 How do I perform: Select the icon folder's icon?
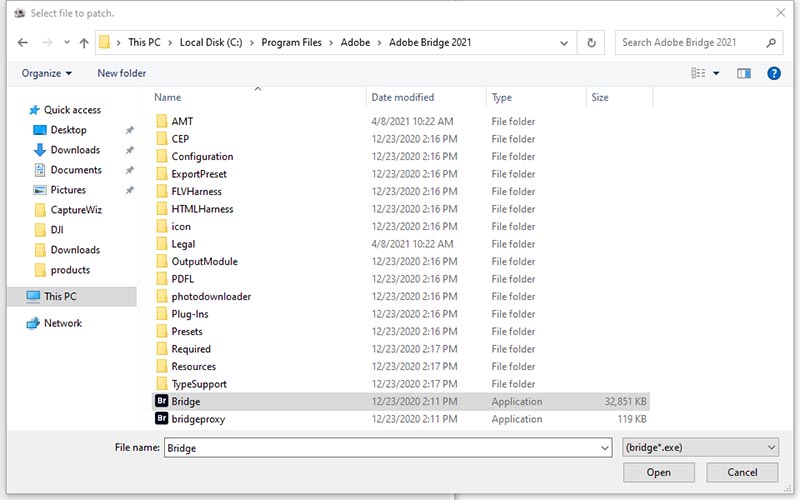point(162,227)
